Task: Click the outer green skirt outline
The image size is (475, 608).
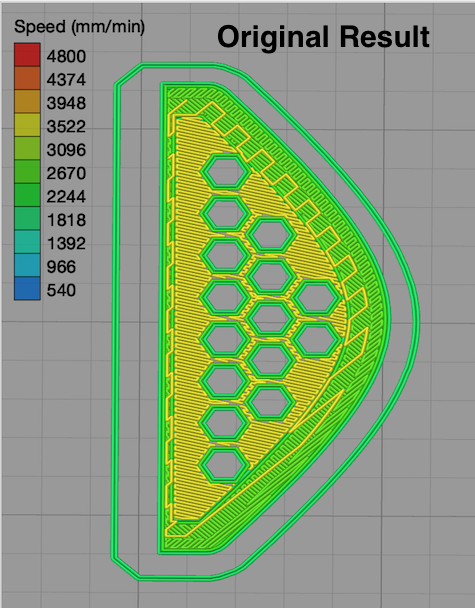Action: [x=115, y=322]
